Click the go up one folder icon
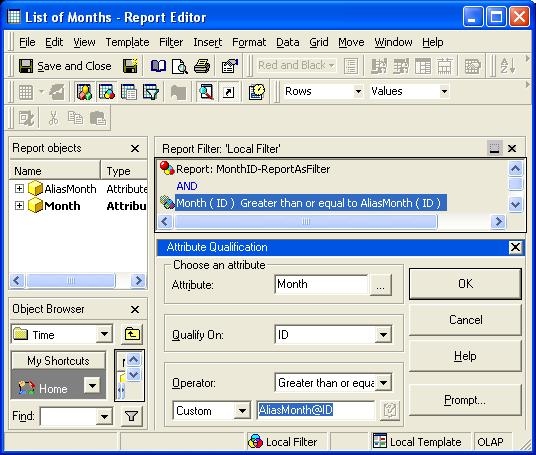Image resolution: width=536 pixels, height=455 pixels. [x=132, y=334]
